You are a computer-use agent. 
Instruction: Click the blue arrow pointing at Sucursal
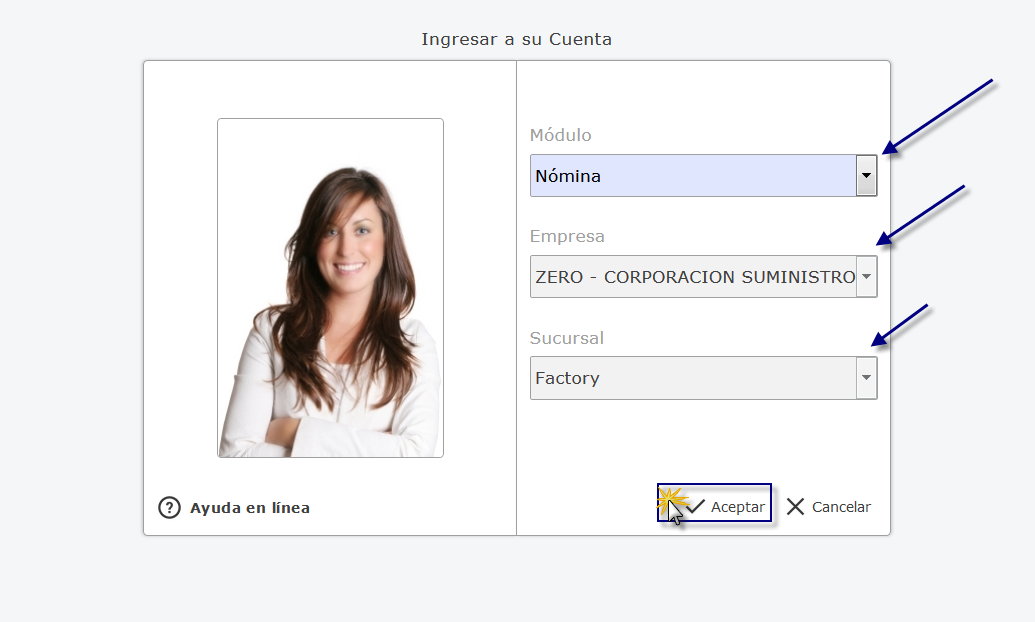900,325
